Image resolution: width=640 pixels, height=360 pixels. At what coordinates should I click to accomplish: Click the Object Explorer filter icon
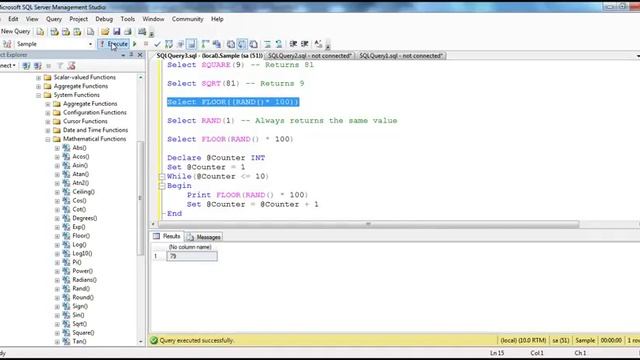point(60,66)
